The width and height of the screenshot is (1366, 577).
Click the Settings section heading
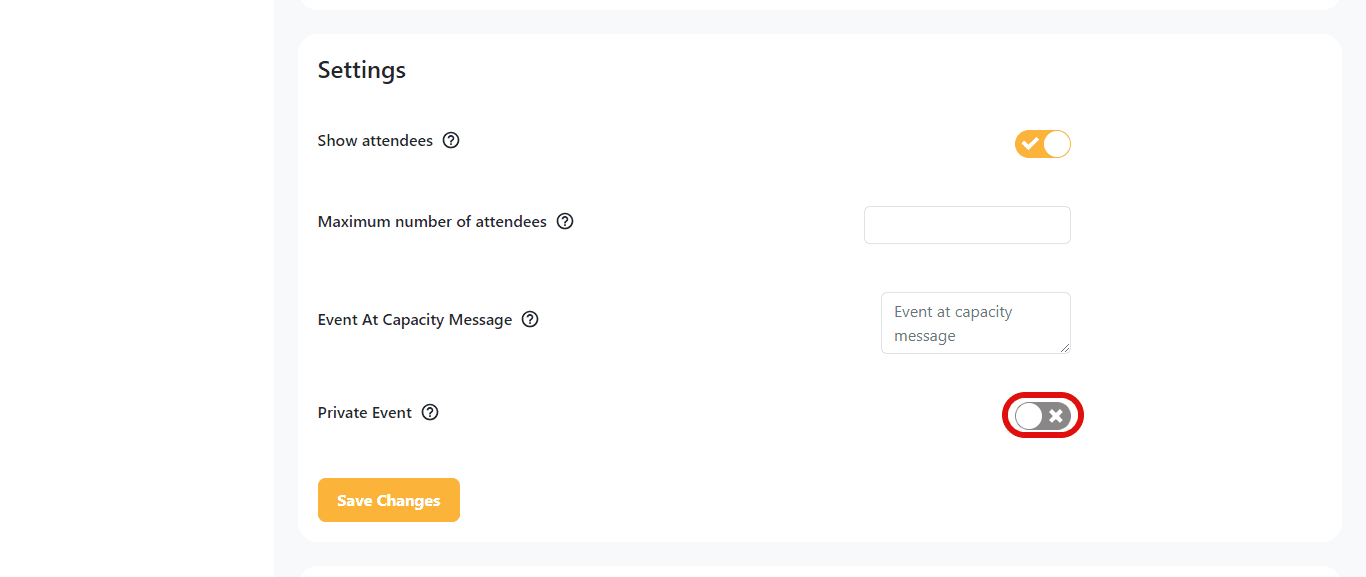pyautogui.click(x=362, y=70)
